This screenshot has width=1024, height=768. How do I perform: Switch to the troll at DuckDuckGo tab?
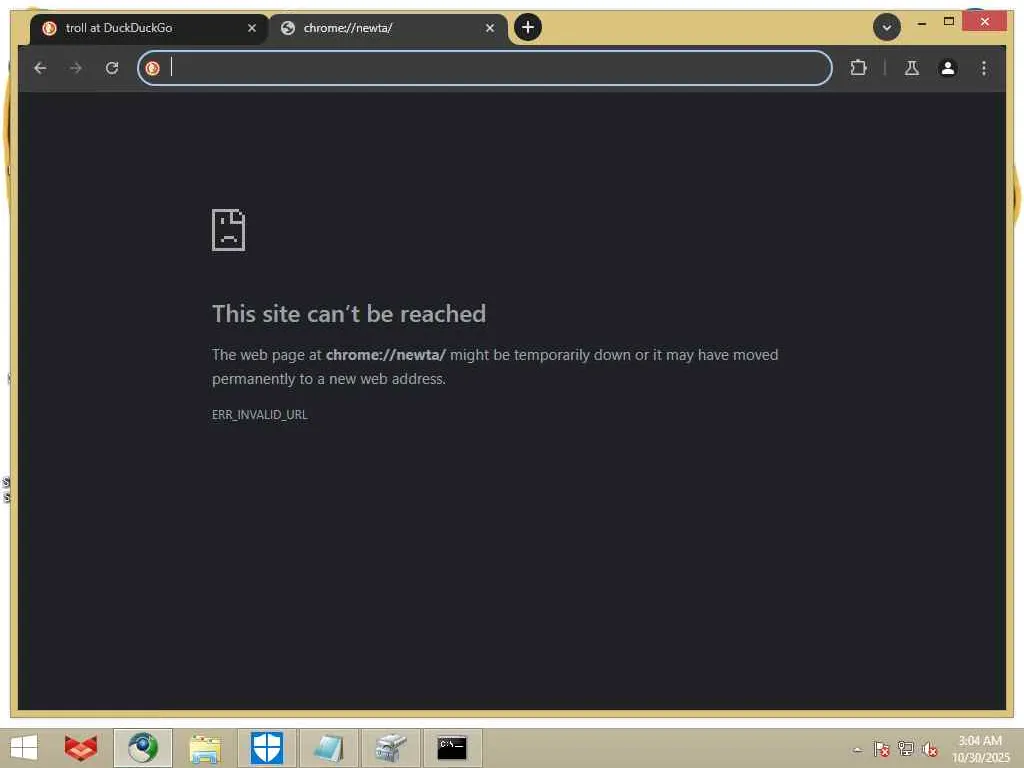(149, 28)
